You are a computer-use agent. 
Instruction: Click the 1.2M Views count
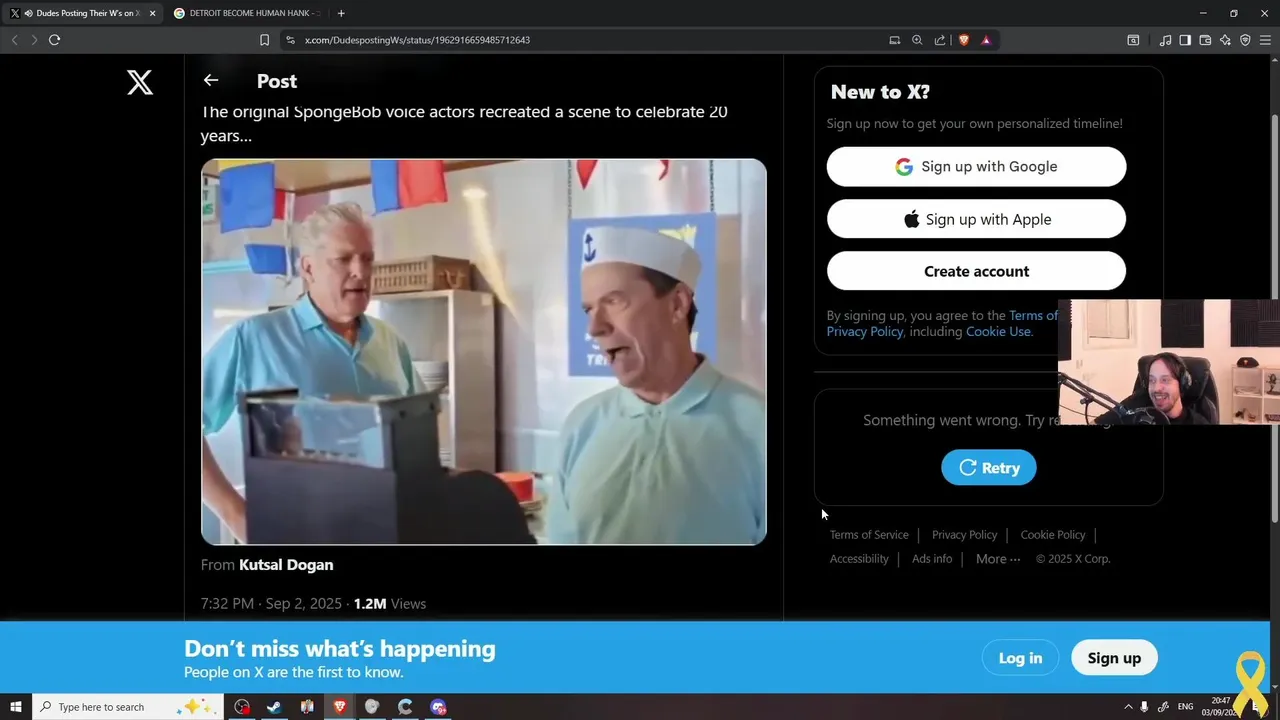coord(389,604)
